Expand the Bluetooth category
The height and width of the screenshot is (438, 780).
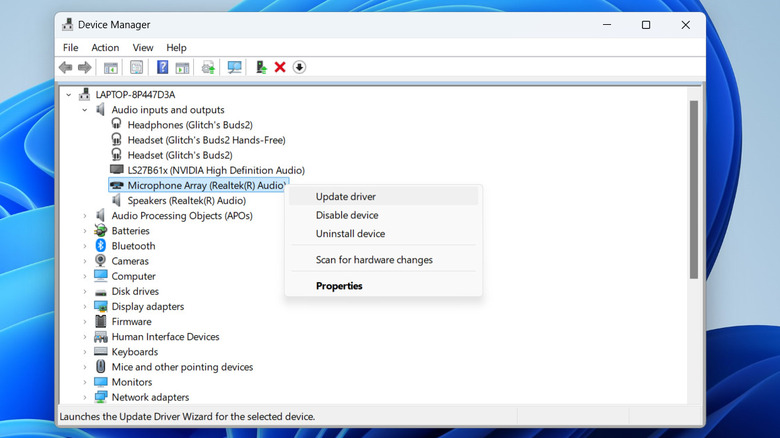pyautogui.click(x=85, y=246)
